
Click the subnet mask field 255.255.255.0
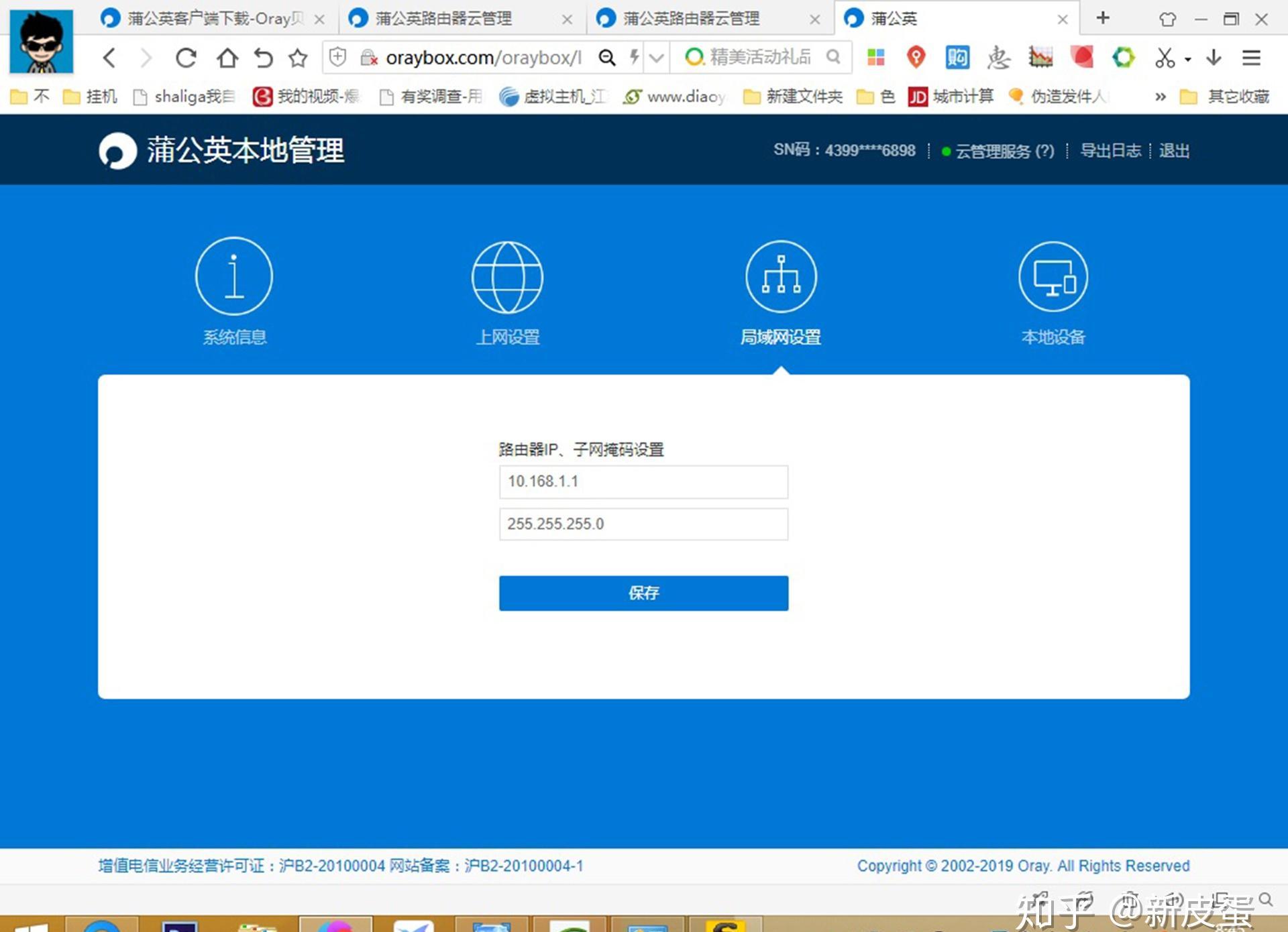[643, 524]
